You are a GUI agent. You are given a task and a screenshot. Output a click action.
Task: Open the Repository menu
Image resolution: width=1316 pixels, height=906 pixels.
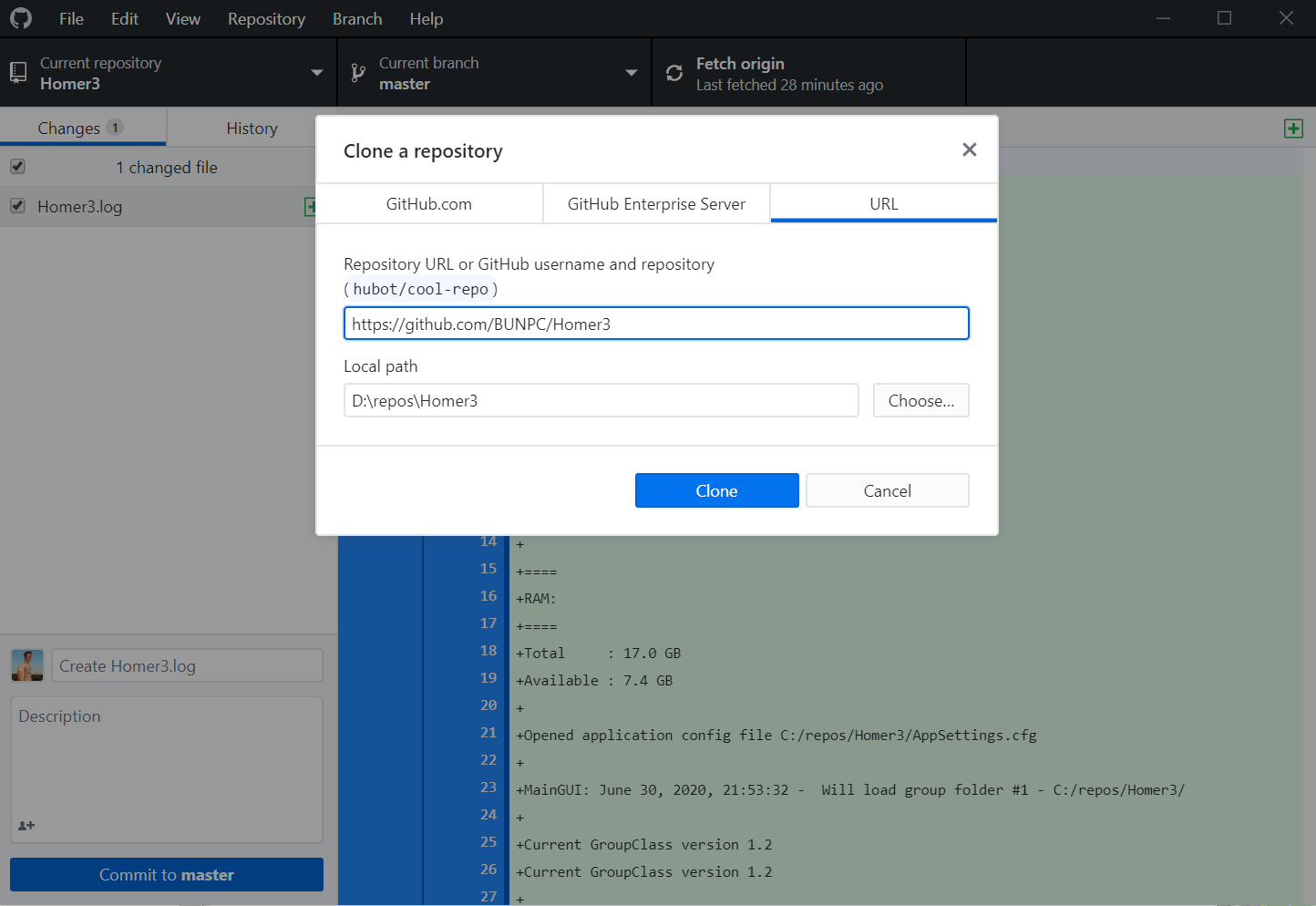(x=266, y=18)
